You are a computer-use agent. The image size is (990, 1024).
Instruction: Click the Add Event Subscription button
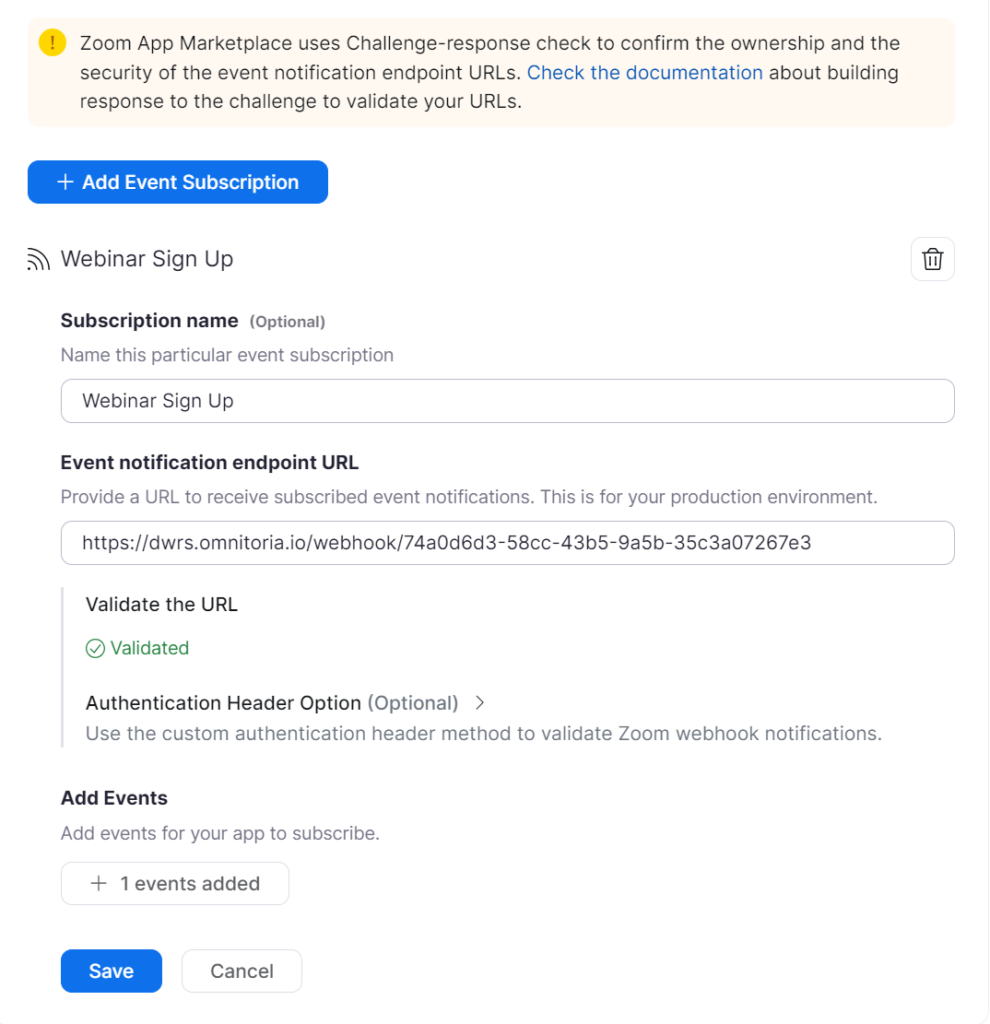click(177, 182)
